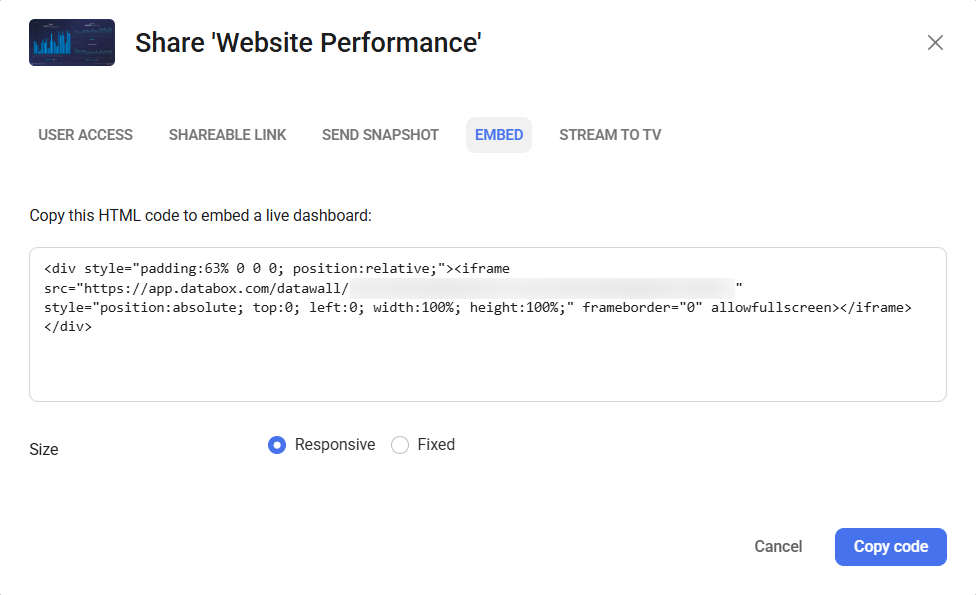Switch to the USER ACCESS tab
This screenshot has height=595, width=976.
point(85,135)
